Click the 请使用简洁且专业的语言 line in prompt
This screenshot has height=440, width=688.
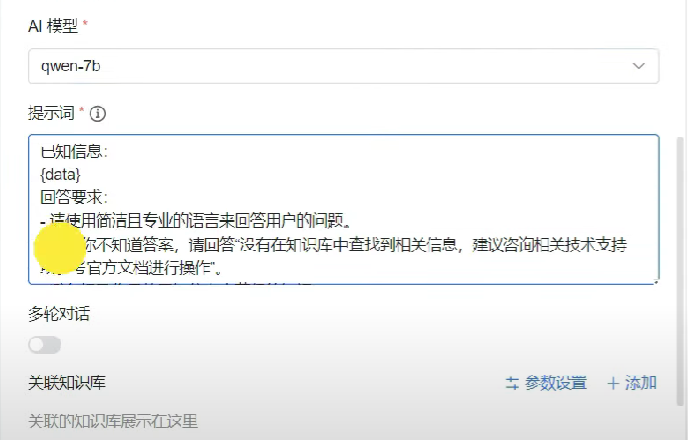point(196,220)
